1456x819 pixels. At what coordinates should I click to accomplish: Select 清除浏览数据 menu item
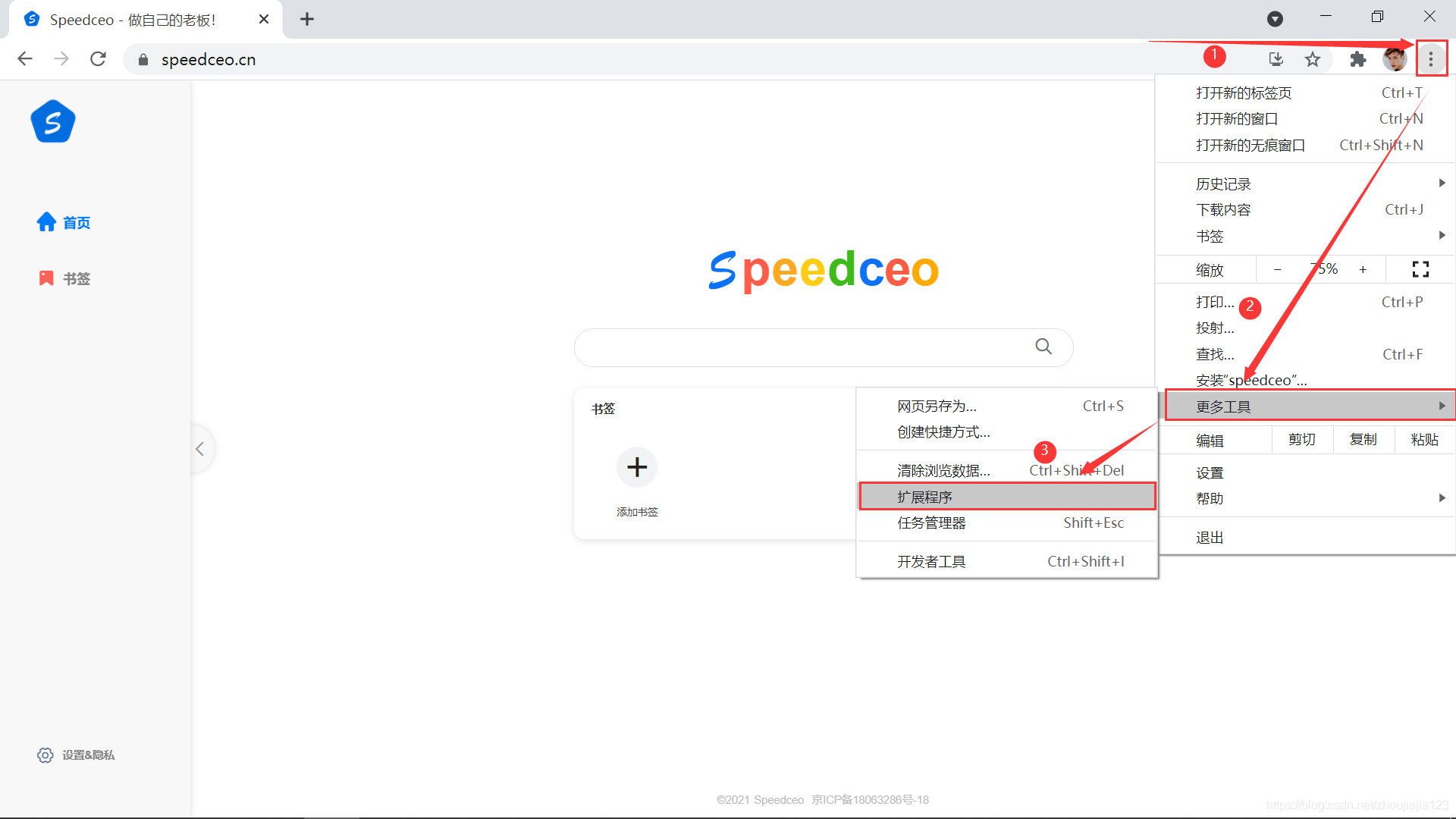tap(944, 470)
